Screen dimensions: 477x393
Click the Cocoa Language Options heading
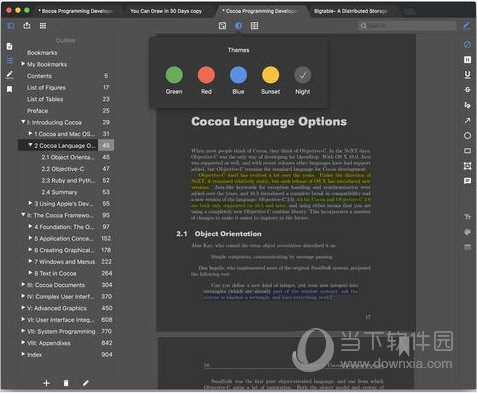tap(269, 121)
